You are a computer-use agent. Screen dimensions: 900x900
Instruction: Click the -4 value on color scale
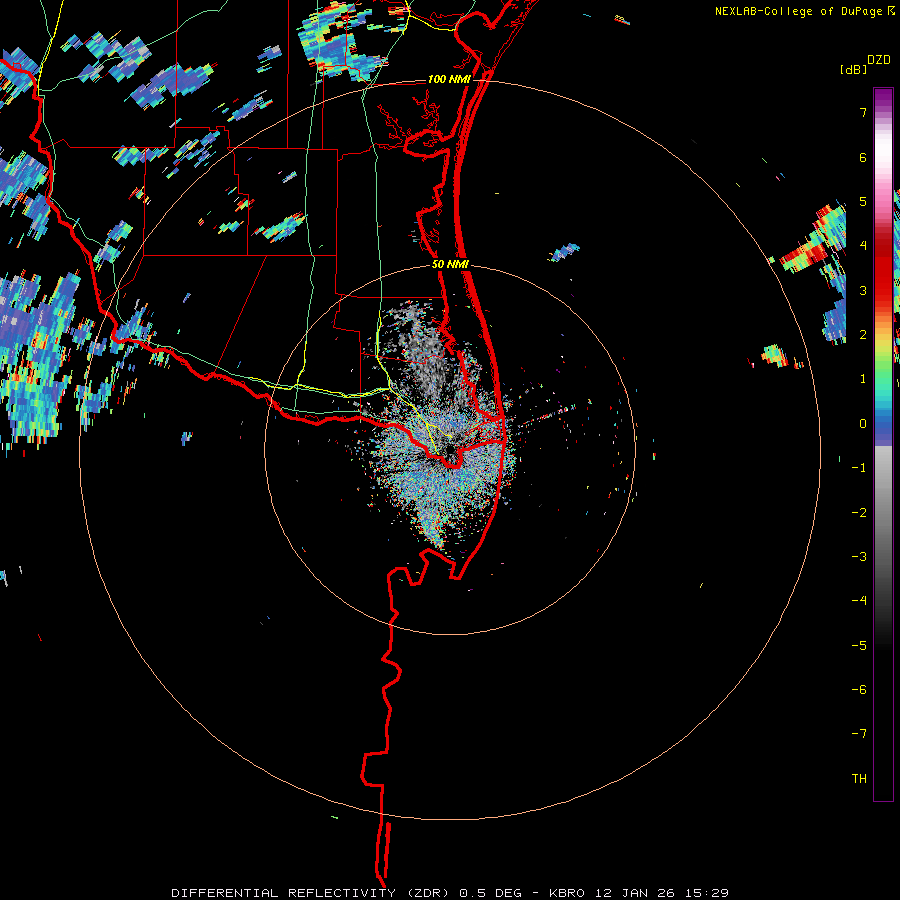pyautogui.click(x=859, y=601)
